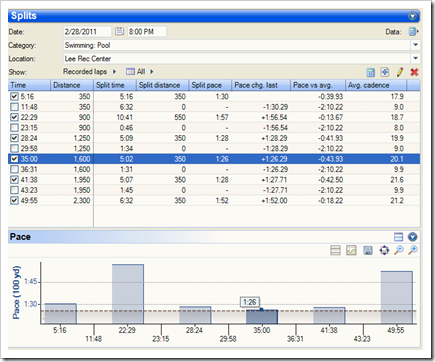Select the highlighted 35:00 chart bar
The image size is (435, 362).
tap(262, 317)
